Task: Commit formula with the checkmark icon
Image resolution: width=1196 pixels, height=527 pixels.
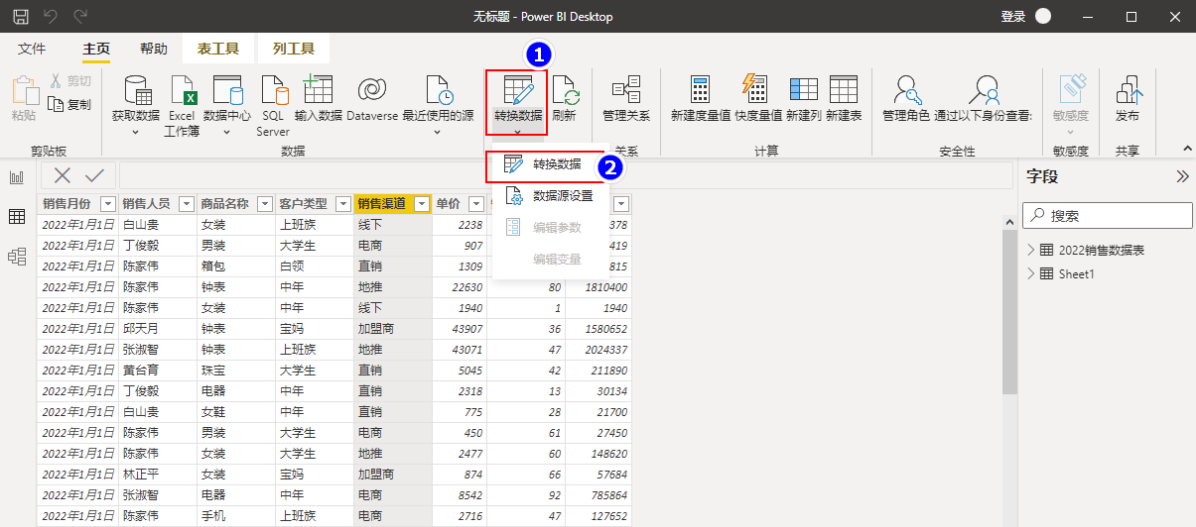Action: [95, 175]
